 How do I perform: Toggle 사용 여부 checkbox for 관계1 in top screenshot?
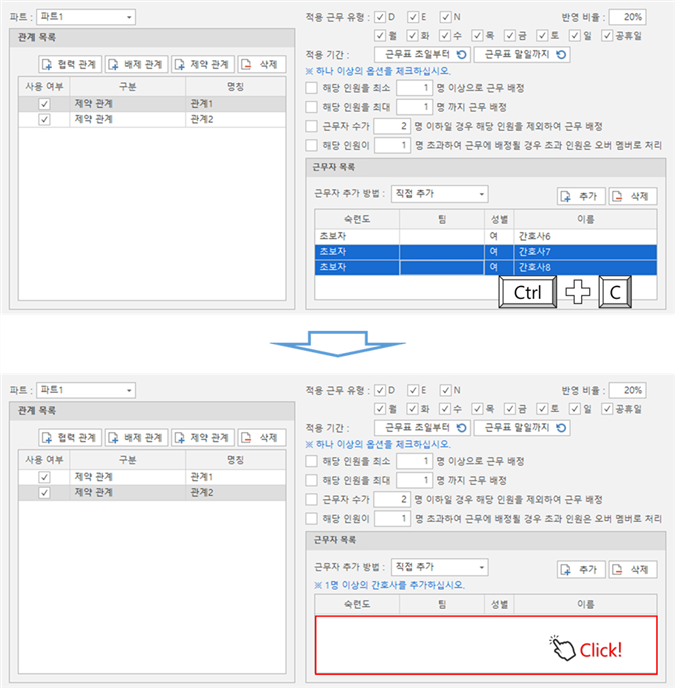44,104
